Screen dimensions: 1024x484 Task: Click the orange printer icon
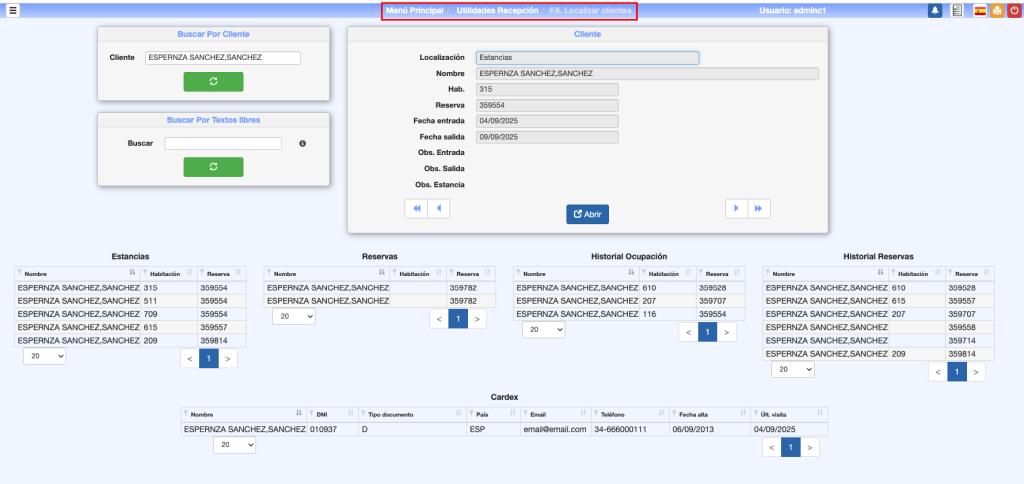(x=996, y=10)
